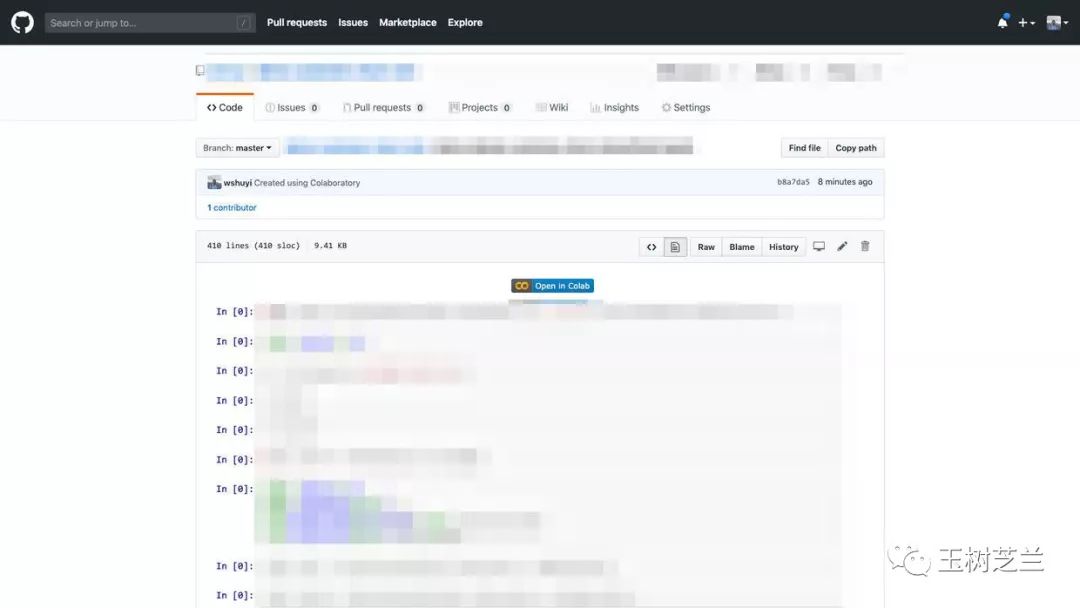Click the 1 contributor link

click(x=231, y=207)
